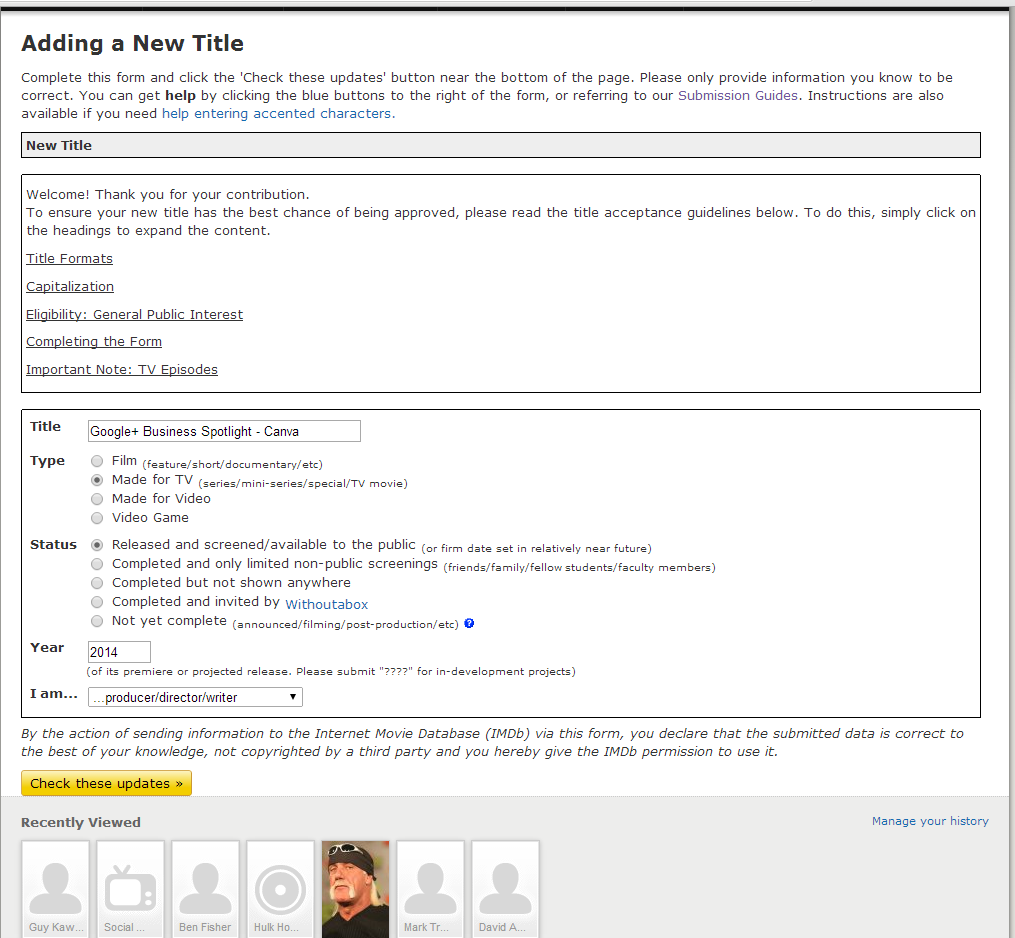
Task: Expand the 'Important Note: TV Episodes' heading
Action: click(x=121, y=370)
